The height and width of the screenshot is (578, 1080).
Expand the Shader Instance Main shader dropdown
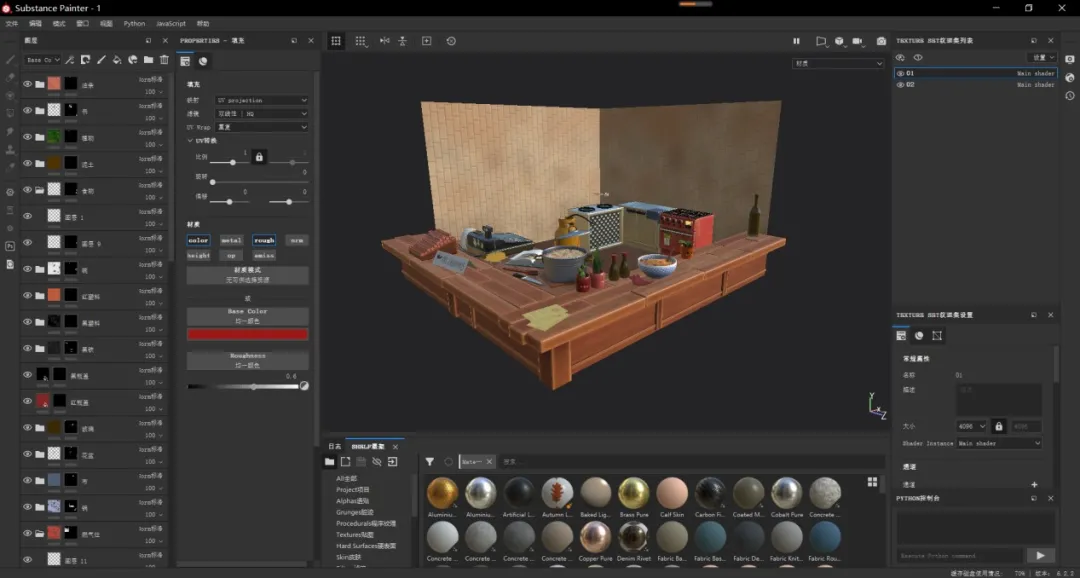999,443
